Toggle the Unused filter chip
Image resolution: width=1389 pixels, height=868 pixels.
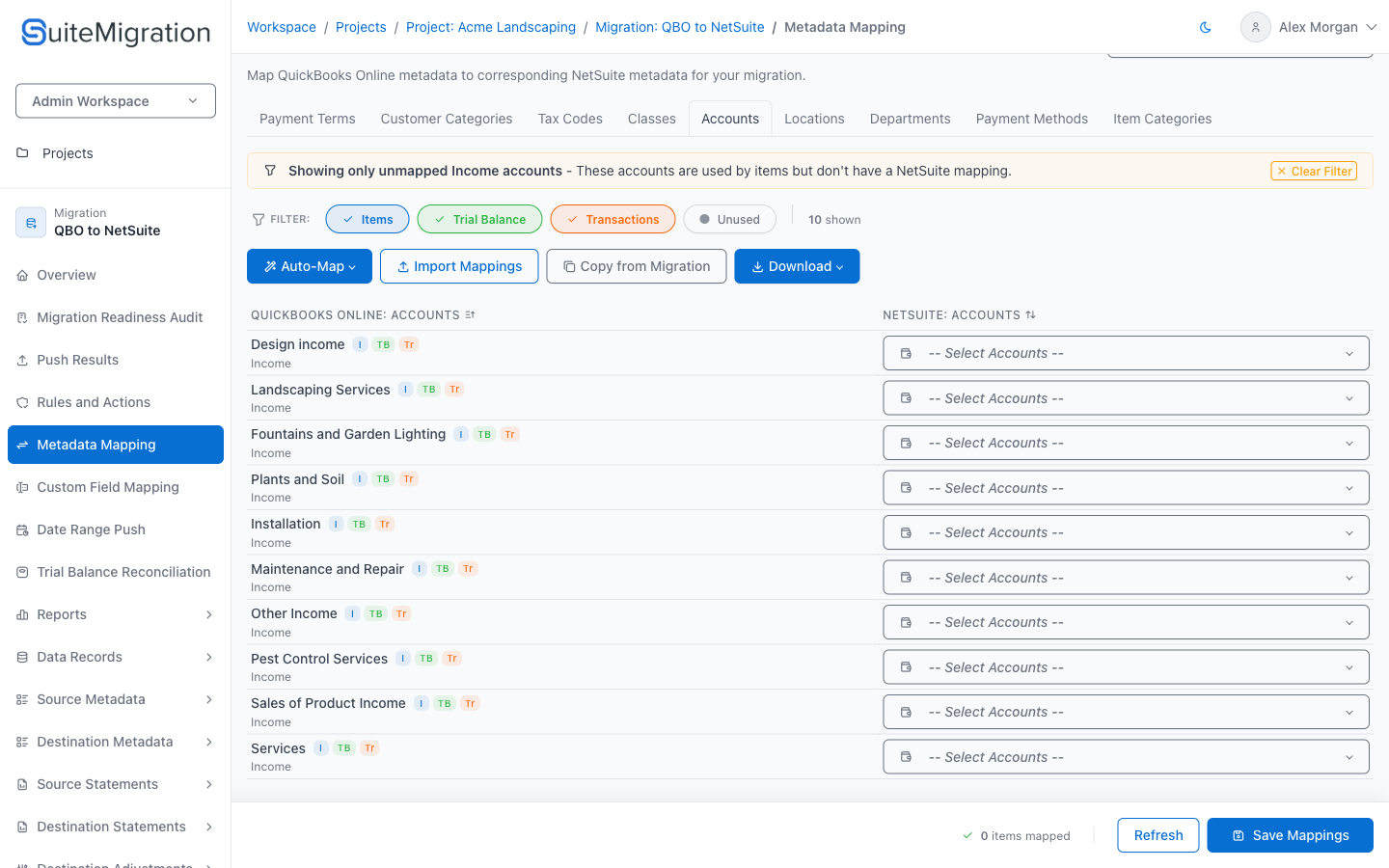[x=729, y=219]
